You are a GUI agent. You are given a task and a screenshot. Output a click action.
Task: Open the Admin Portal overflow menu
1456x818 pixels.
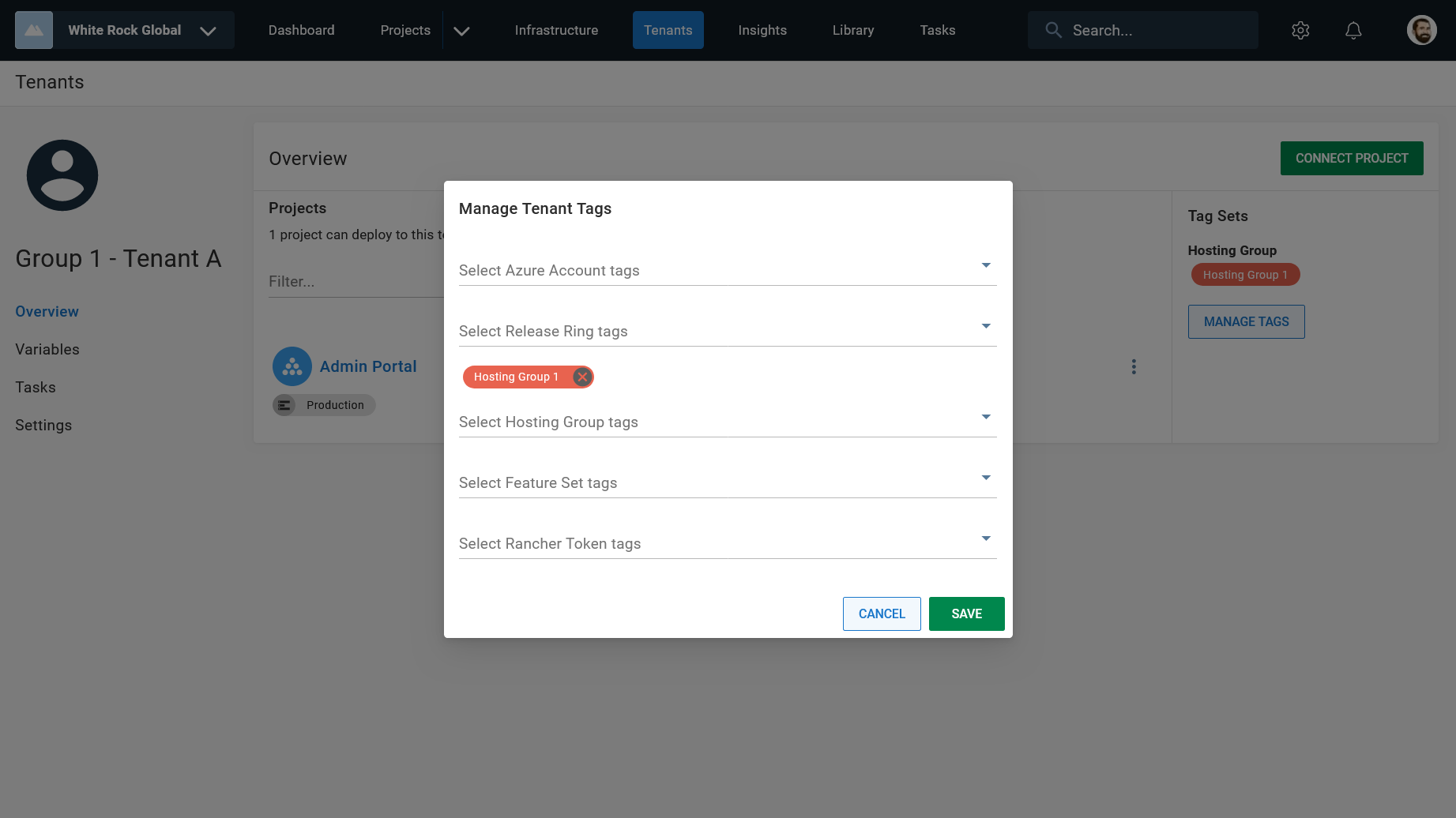pos(1134,366)
